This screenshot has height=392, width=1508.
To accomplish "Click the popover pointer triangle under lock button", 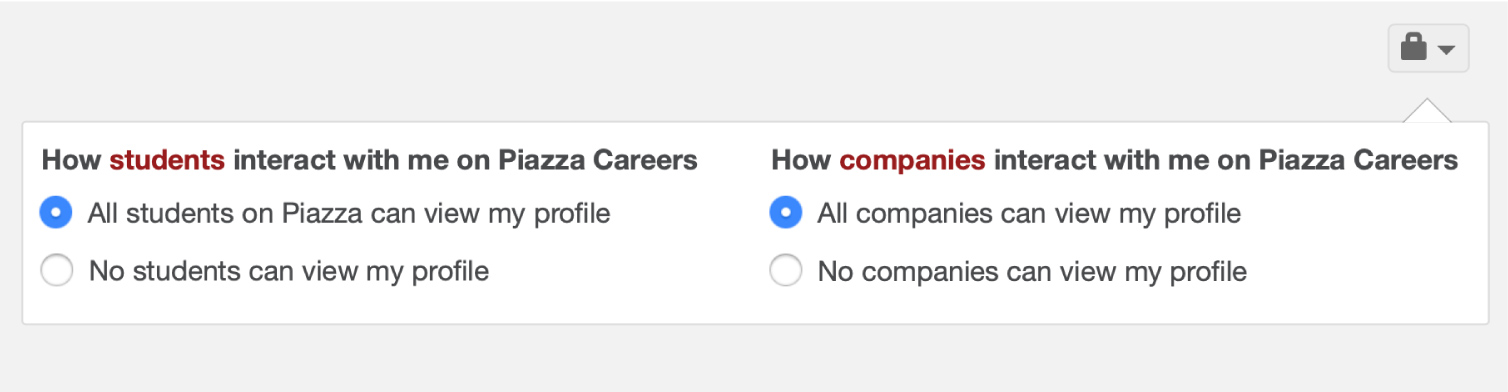I will [x=1427, y=111].
